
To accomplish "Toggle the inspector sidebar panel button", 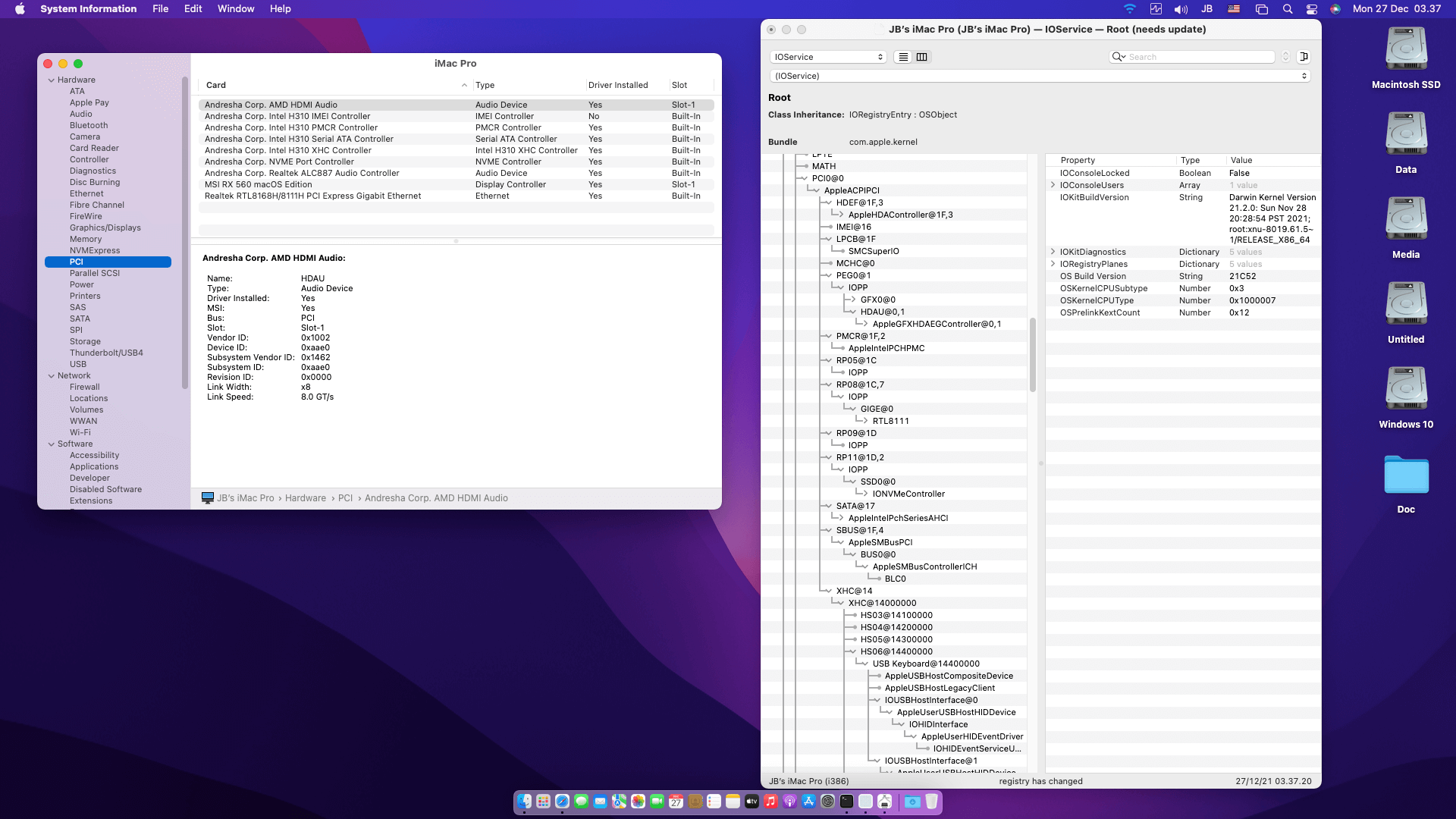I will click(1304, 57).
